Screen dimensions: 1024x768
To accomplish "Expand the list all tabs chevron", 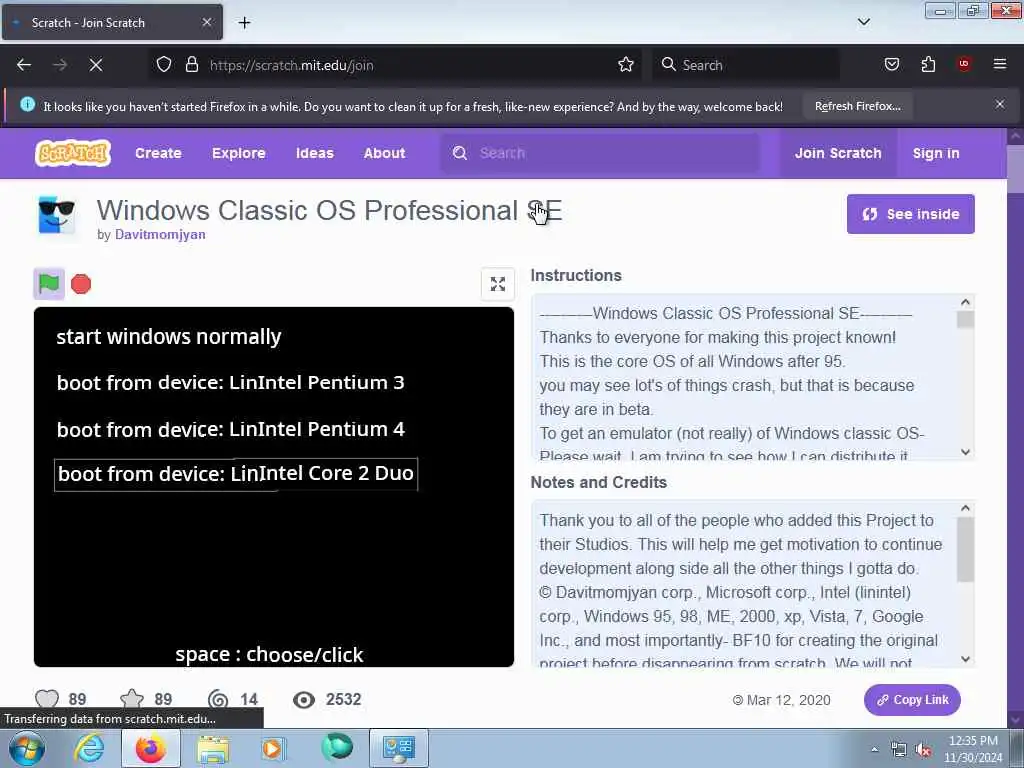I will pyautogui.click(x=863, y=22).
